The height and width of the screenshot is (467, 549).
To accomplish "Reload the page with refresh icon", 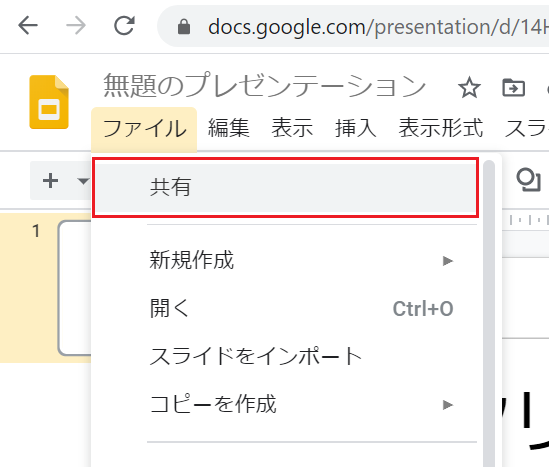I will 124,26.
